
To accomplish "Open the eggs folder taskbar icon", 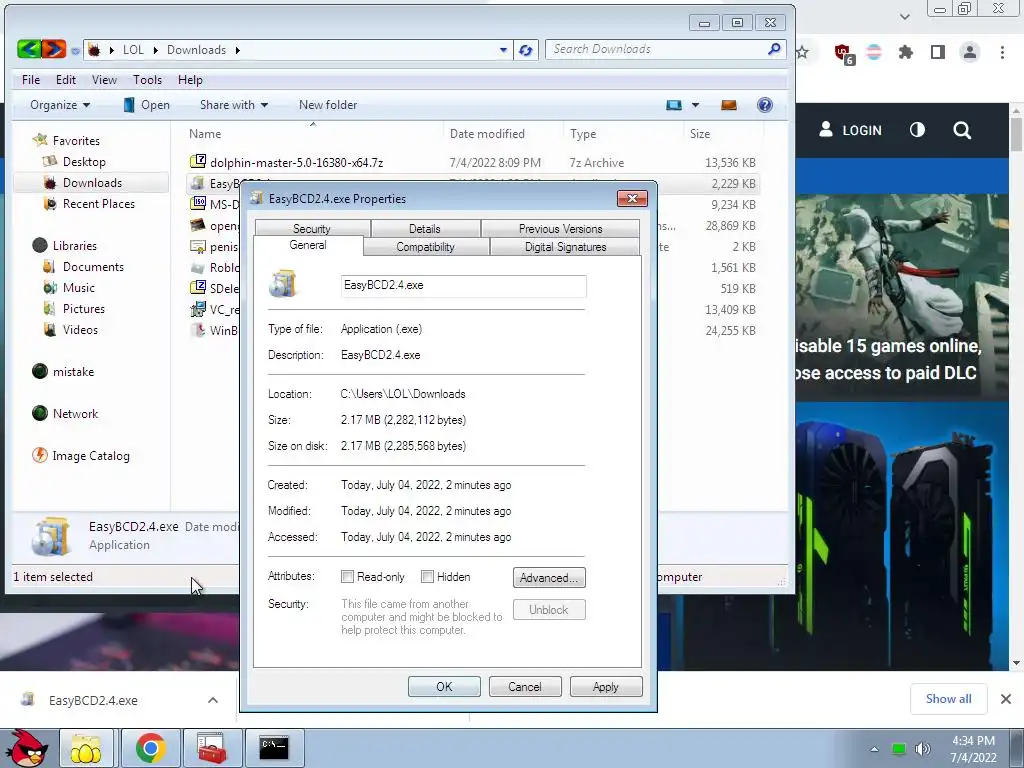I will click(x=86, y=748).
